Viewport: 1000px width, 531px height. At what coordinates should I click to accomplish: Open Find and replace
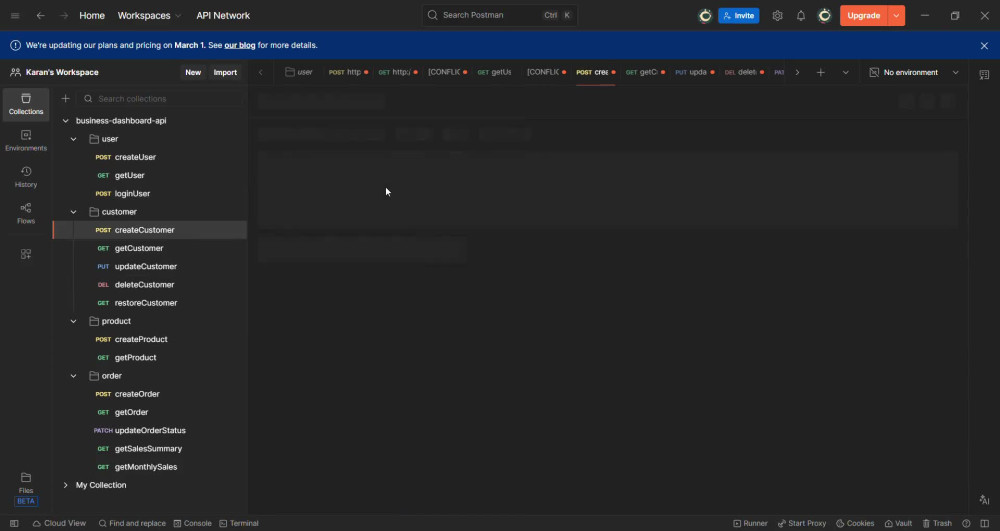132,523
